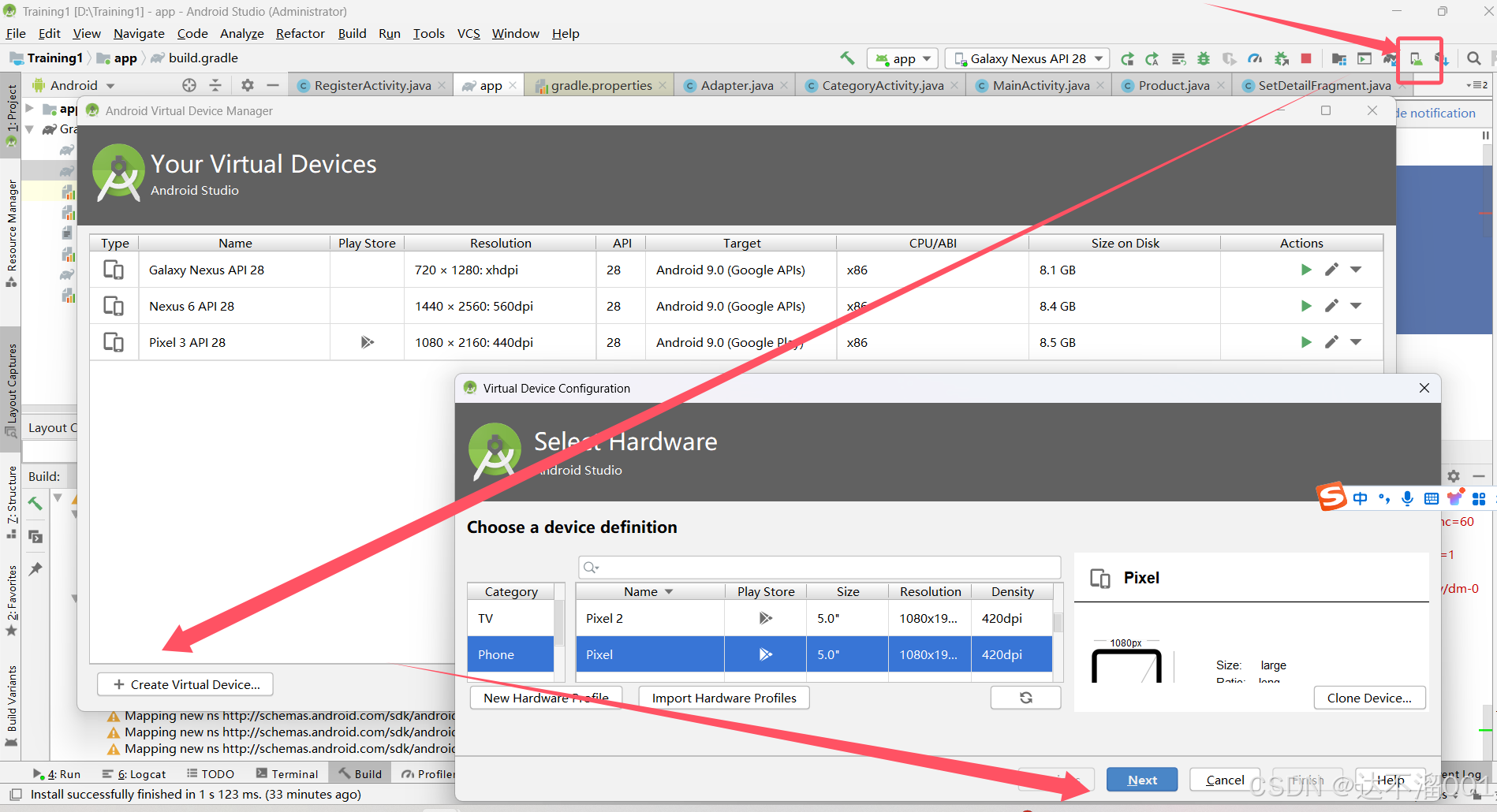The image size is (1497, 812).
Task: Open more actions for Nexus 6 API 28
Action: pyautogui.click(x=1356, y=306)
